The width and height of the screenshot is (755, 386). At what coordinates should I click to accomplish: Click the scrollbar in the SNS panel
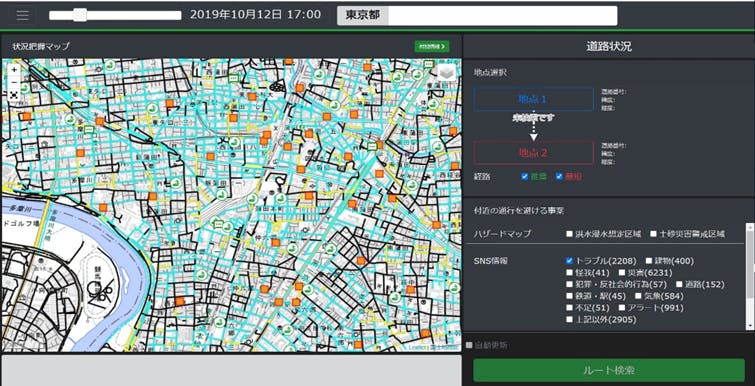click(x=750, y=276)
